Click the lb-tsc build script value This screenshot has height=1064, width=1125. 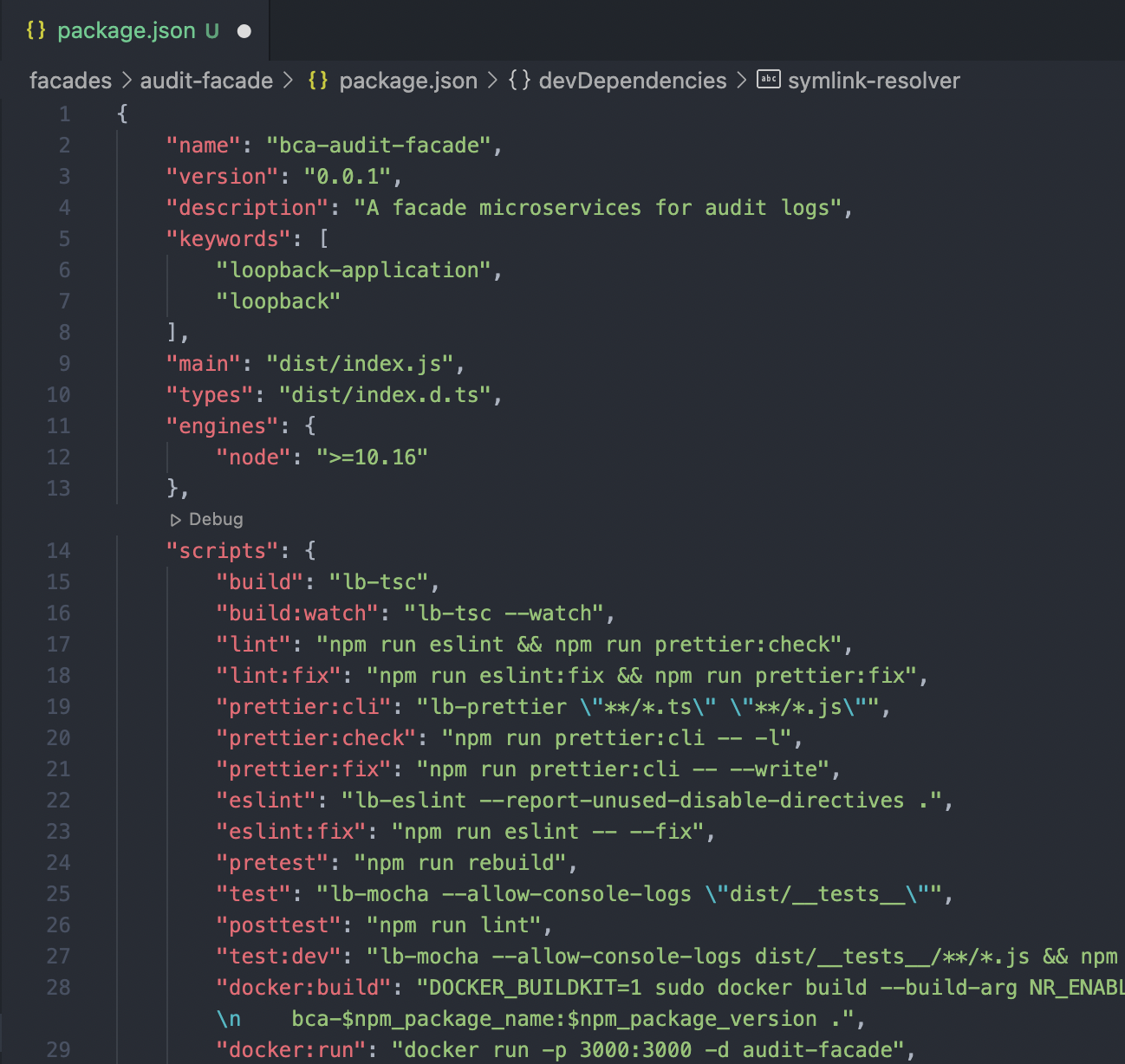[x=378, y=581]
